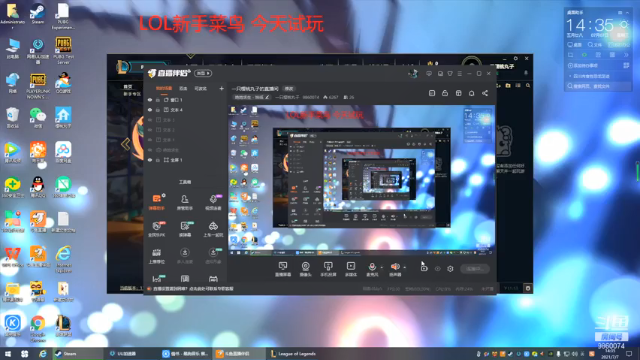Open the lottery tool with green badge
This screenshot has width=640, height=360.
pyautogui.click(x=185, y=229)
